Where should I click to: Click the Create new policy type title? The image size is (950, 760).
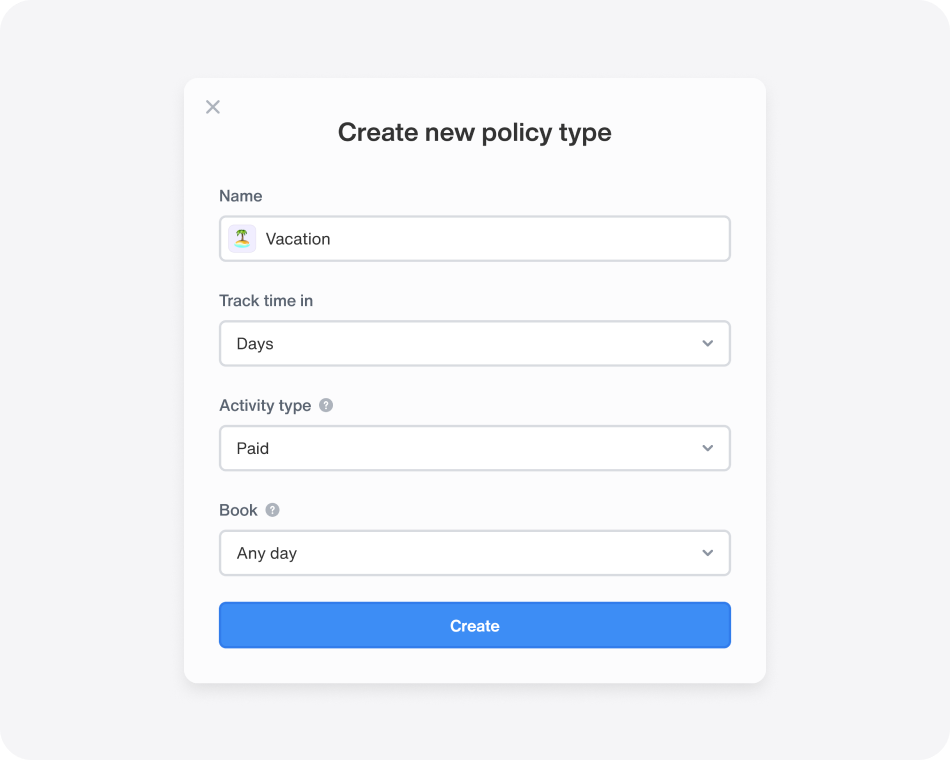click(475, 132)
